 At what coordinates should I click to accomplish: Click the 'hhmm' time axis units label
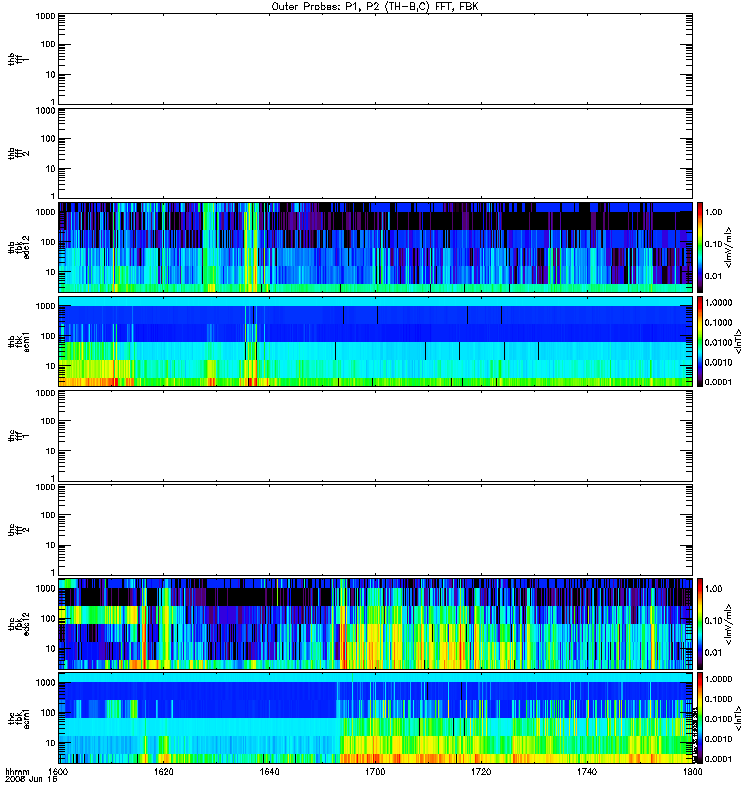[x=18, y=771]
